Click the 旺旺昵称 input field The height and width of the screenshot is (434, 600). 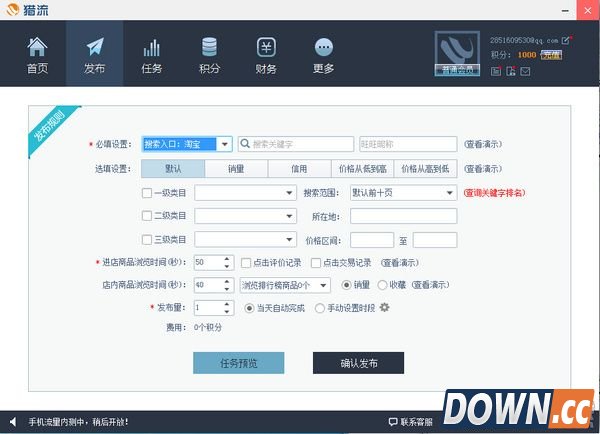pos(408,144)
